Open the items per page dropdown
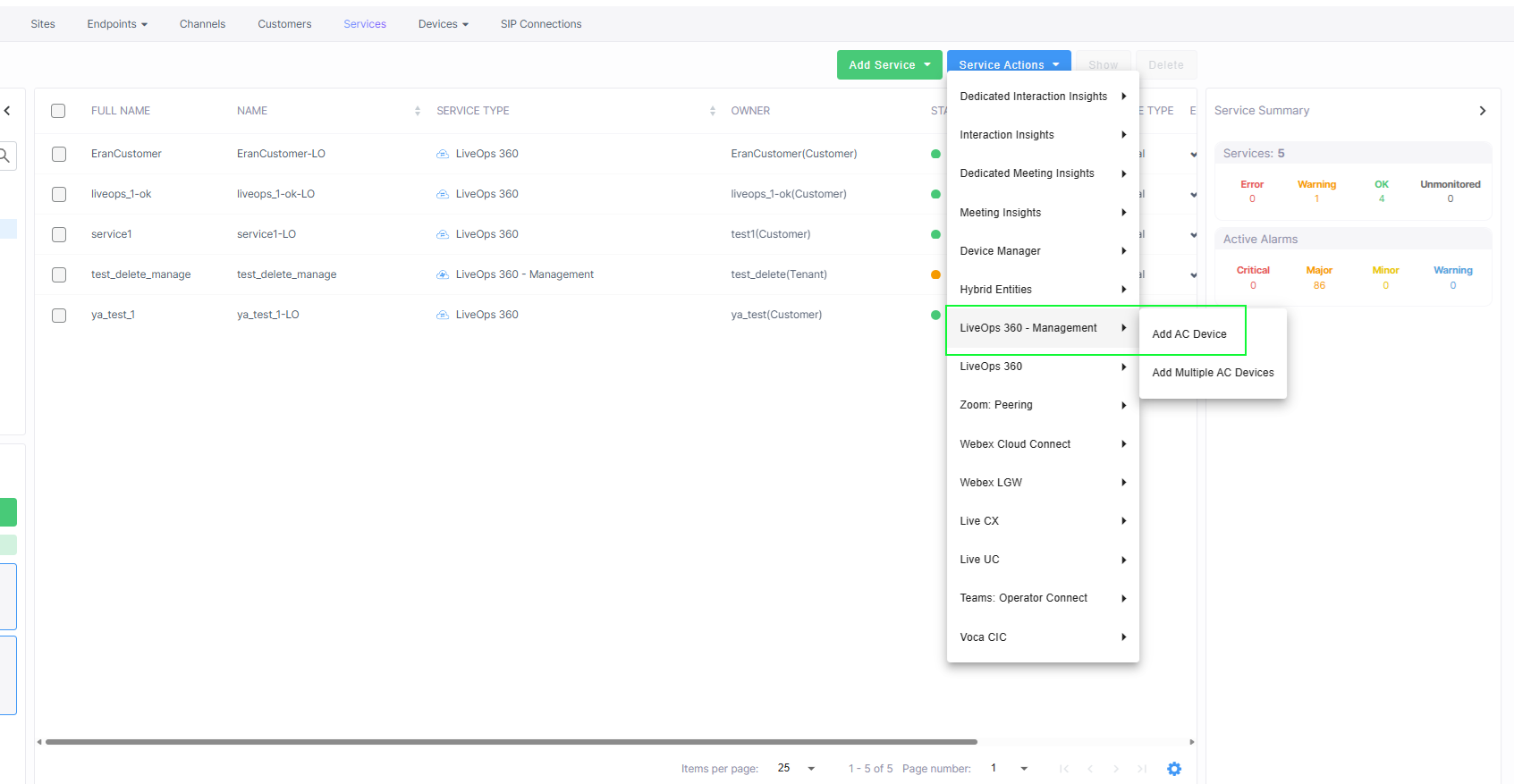1514x784 pixels. [x=797, y=769]
